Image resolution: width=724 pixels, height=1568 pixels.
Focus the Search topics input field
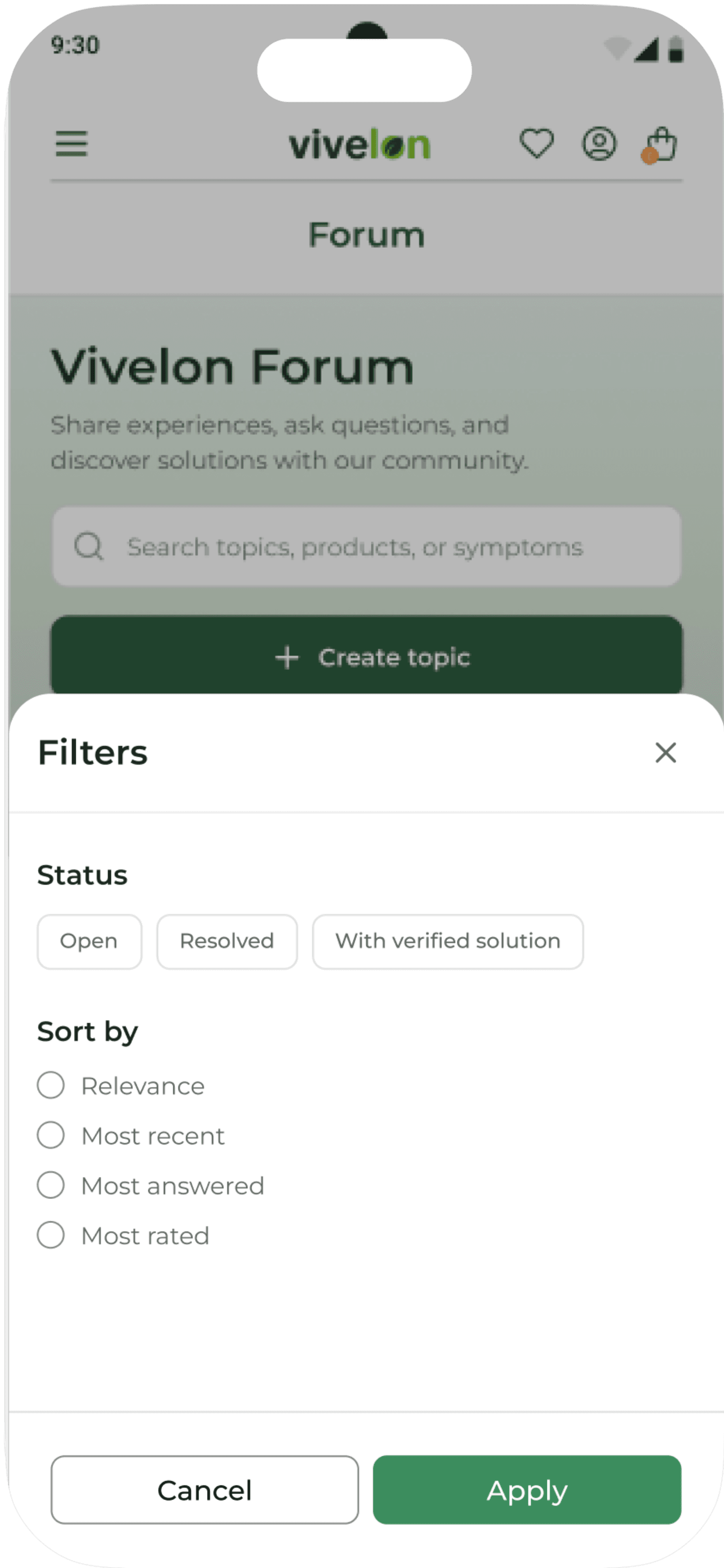[367, 546]
